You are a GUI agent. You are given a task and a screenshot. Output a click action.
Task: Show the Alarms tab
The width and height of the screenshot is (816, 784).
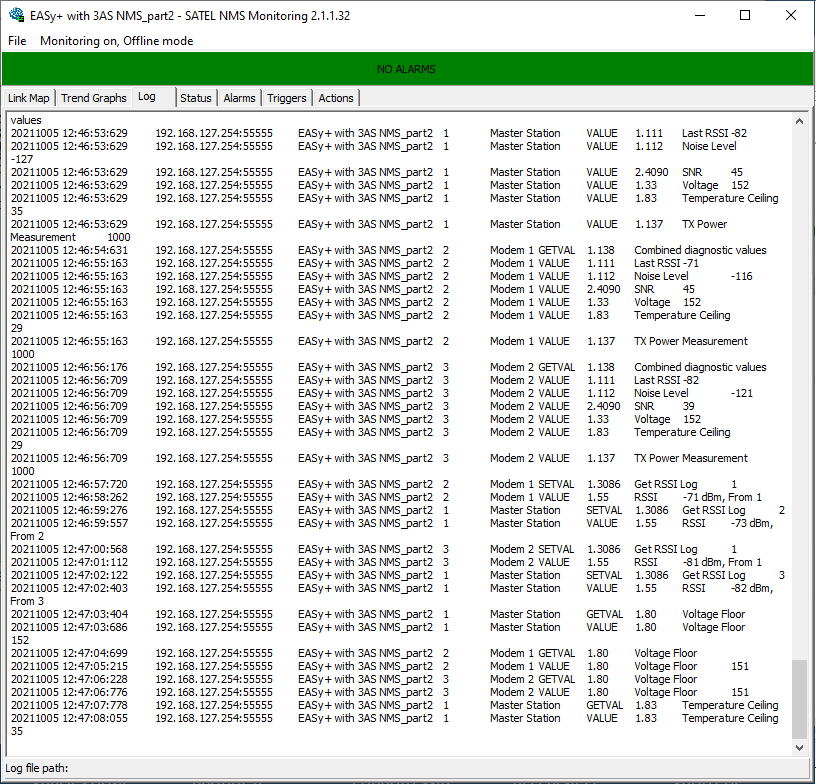[239, 98]
